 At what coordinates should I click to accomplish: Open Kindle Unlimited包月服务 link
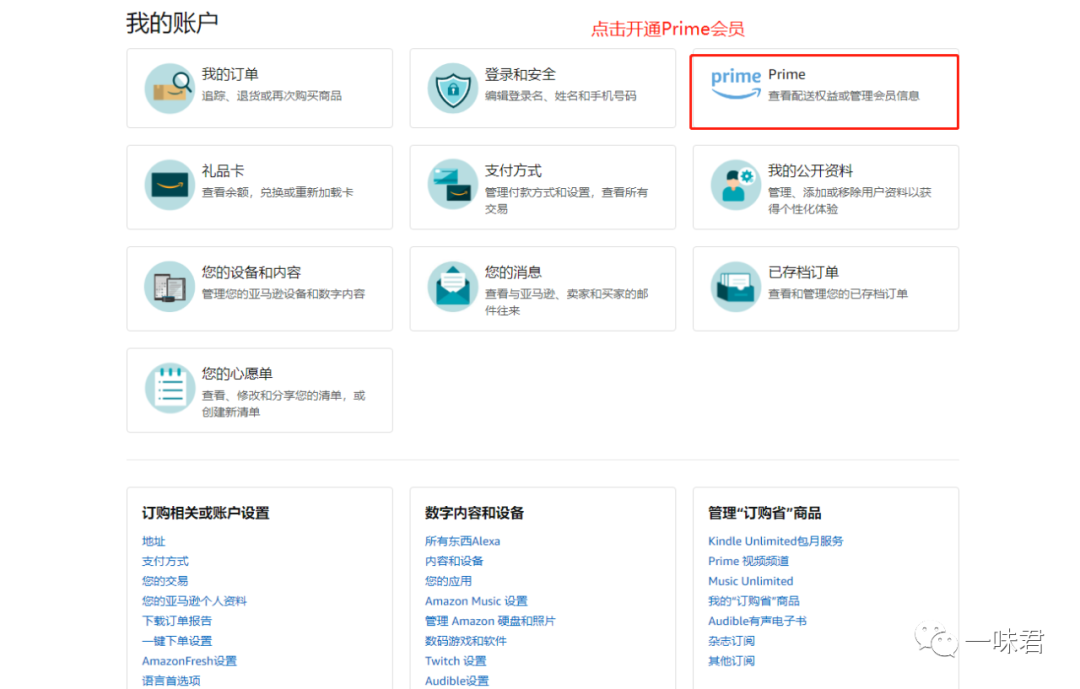coord(776,542)
